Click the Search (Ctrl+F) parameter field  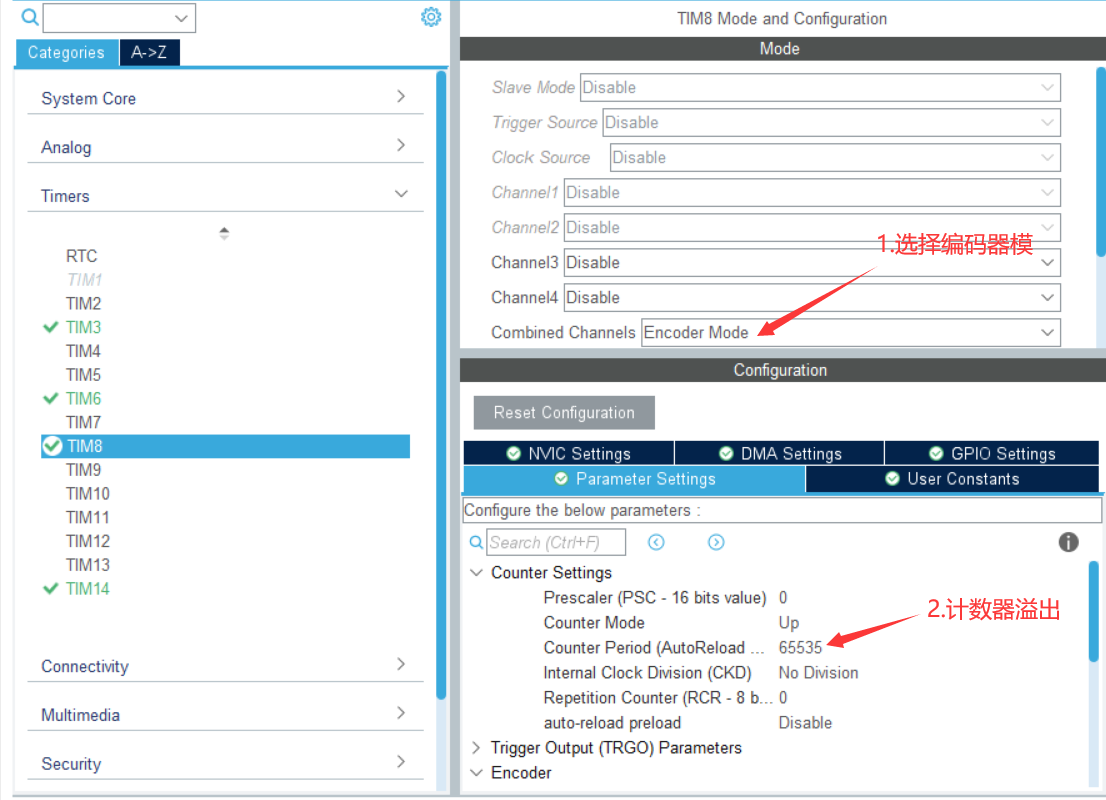[556, 542]
